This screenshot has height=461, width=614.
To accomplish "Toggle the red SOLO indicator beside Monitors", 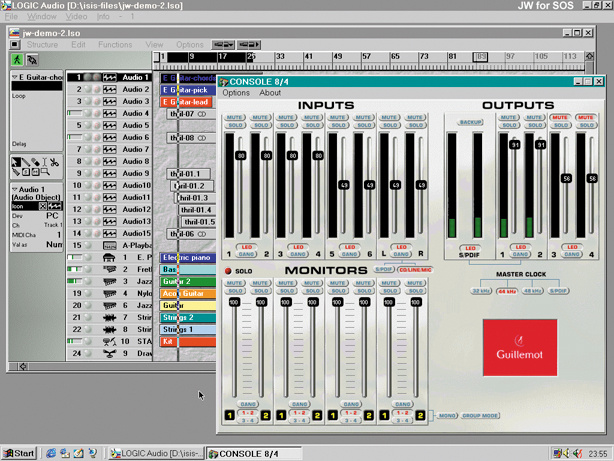I will pyautogui.click(x=228, y=271).
